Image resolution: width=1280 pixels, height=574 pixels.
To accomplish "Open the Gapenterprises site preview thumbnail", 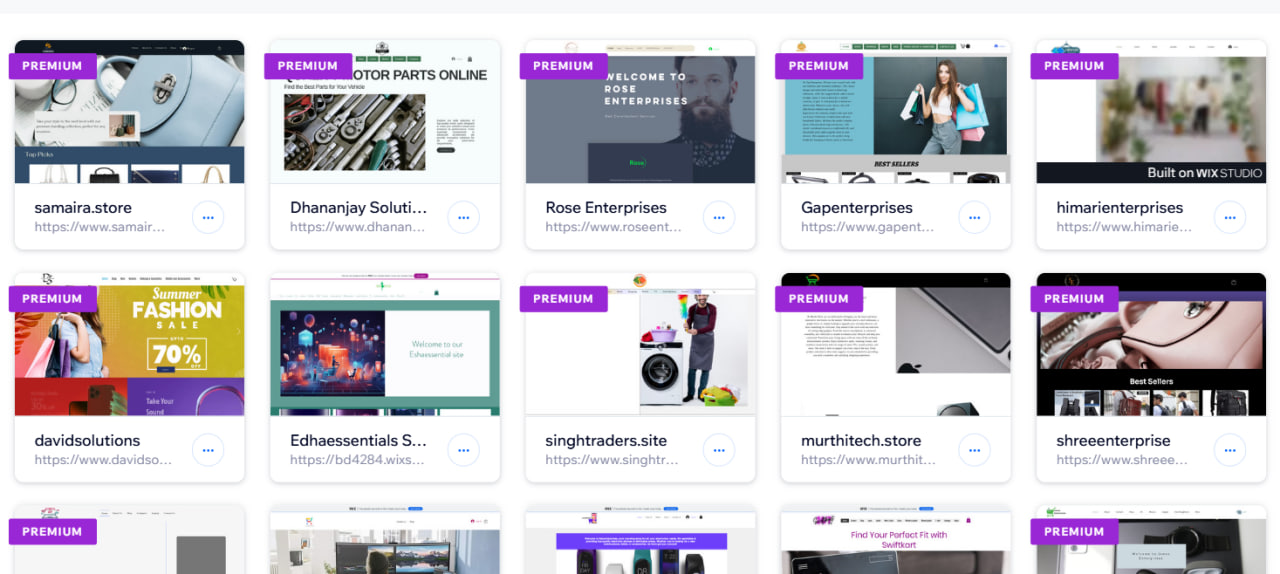I will coord(896,112).
